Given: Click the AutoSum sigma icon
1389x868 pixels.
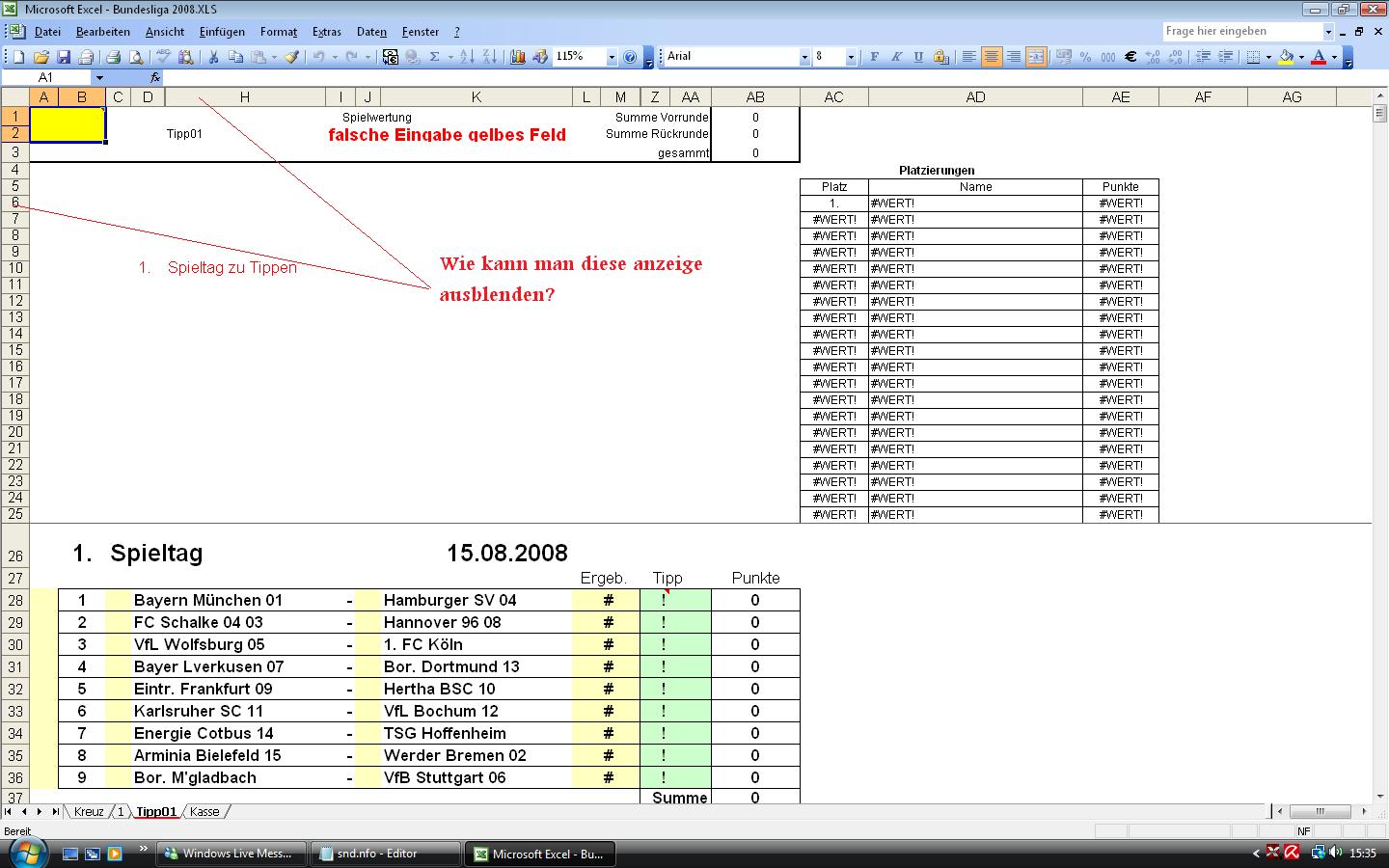Looking at the screenshot, I should coord(434,57).
